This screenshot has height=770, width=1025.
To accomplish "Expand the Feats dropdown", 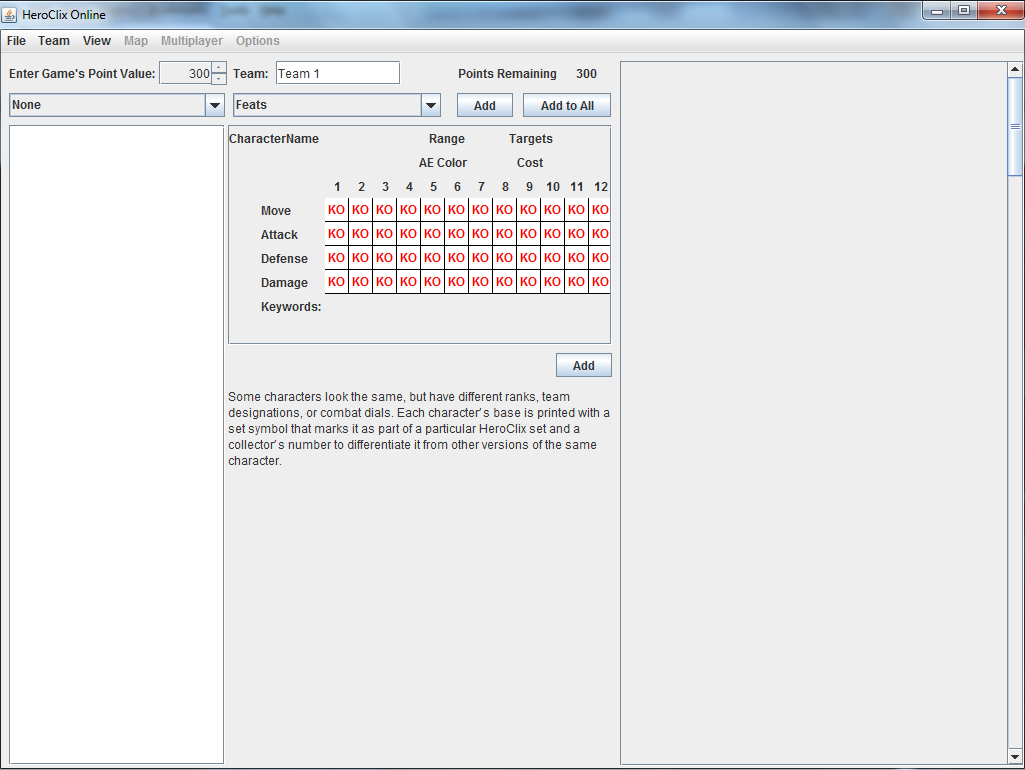I will [337, 105].
